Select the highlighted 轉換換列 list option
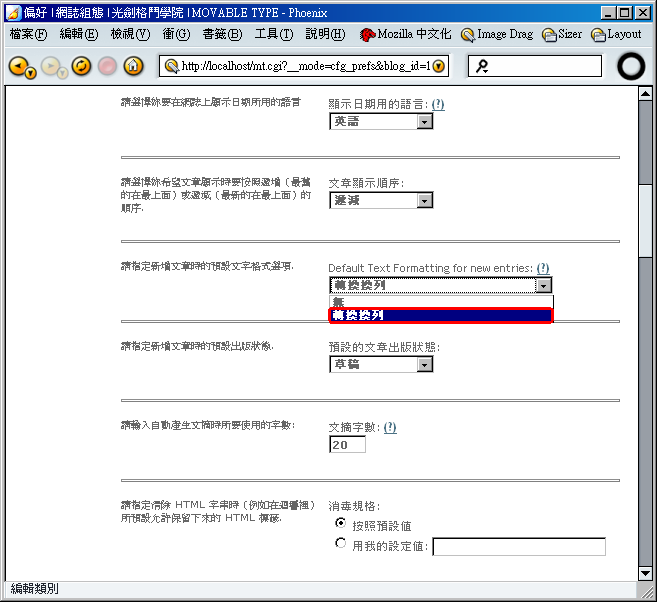The height and width of the screenshot is (602, 657). 441,315
